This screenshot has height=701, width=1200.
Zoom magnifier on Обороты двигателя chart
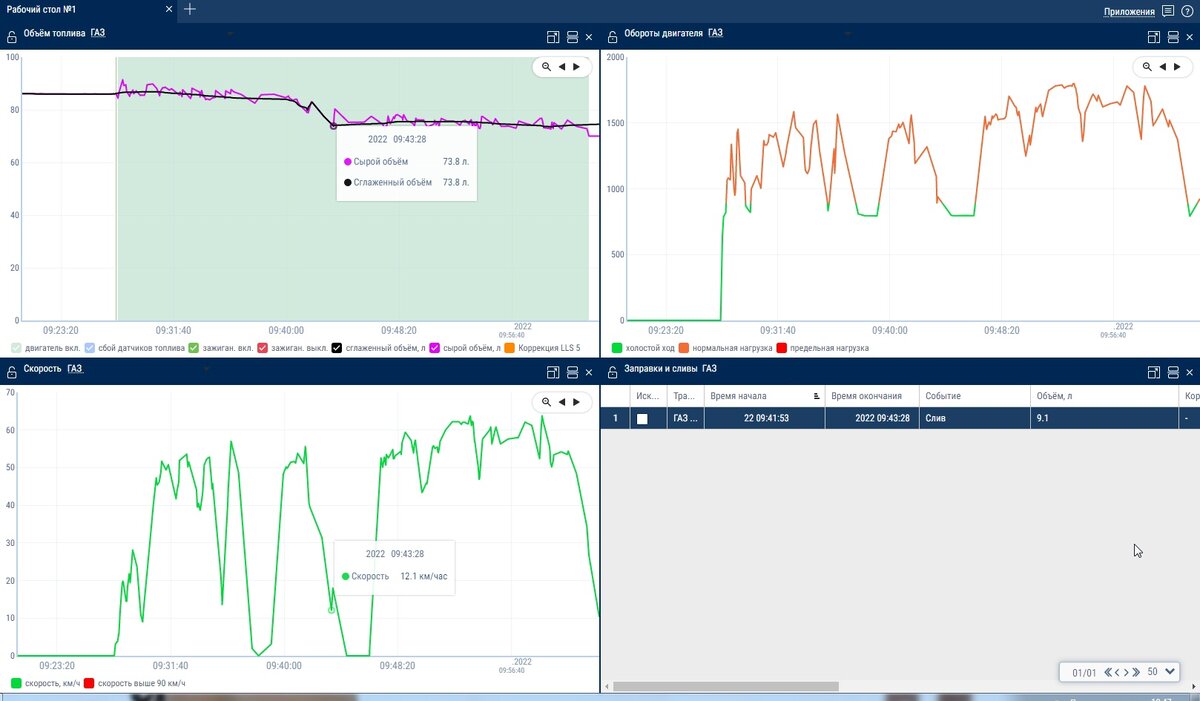pyautogui.click(x=1146, y=67)
